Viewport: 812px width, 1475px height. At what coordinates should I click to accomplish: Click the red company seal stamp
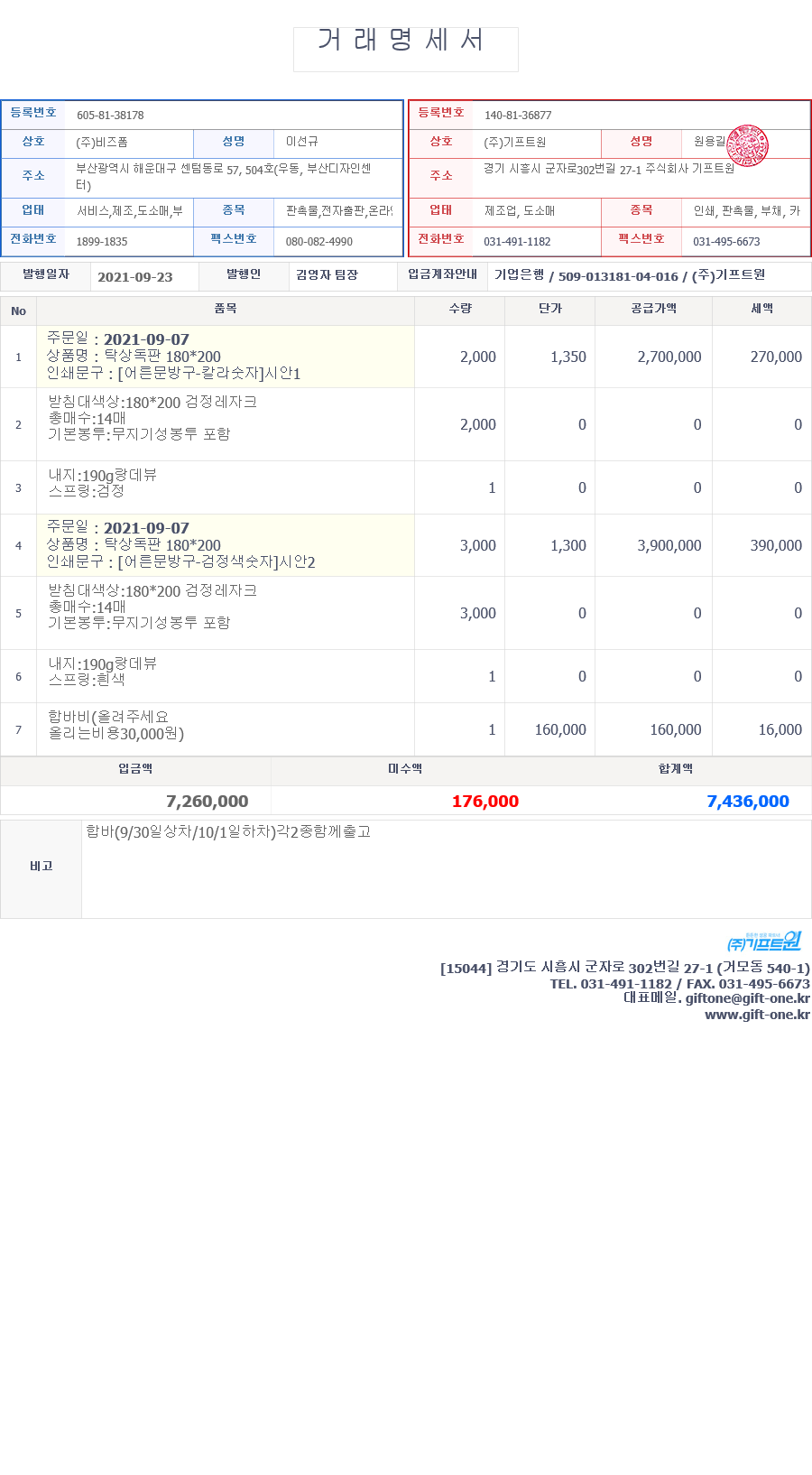click(x=747, y=145)
